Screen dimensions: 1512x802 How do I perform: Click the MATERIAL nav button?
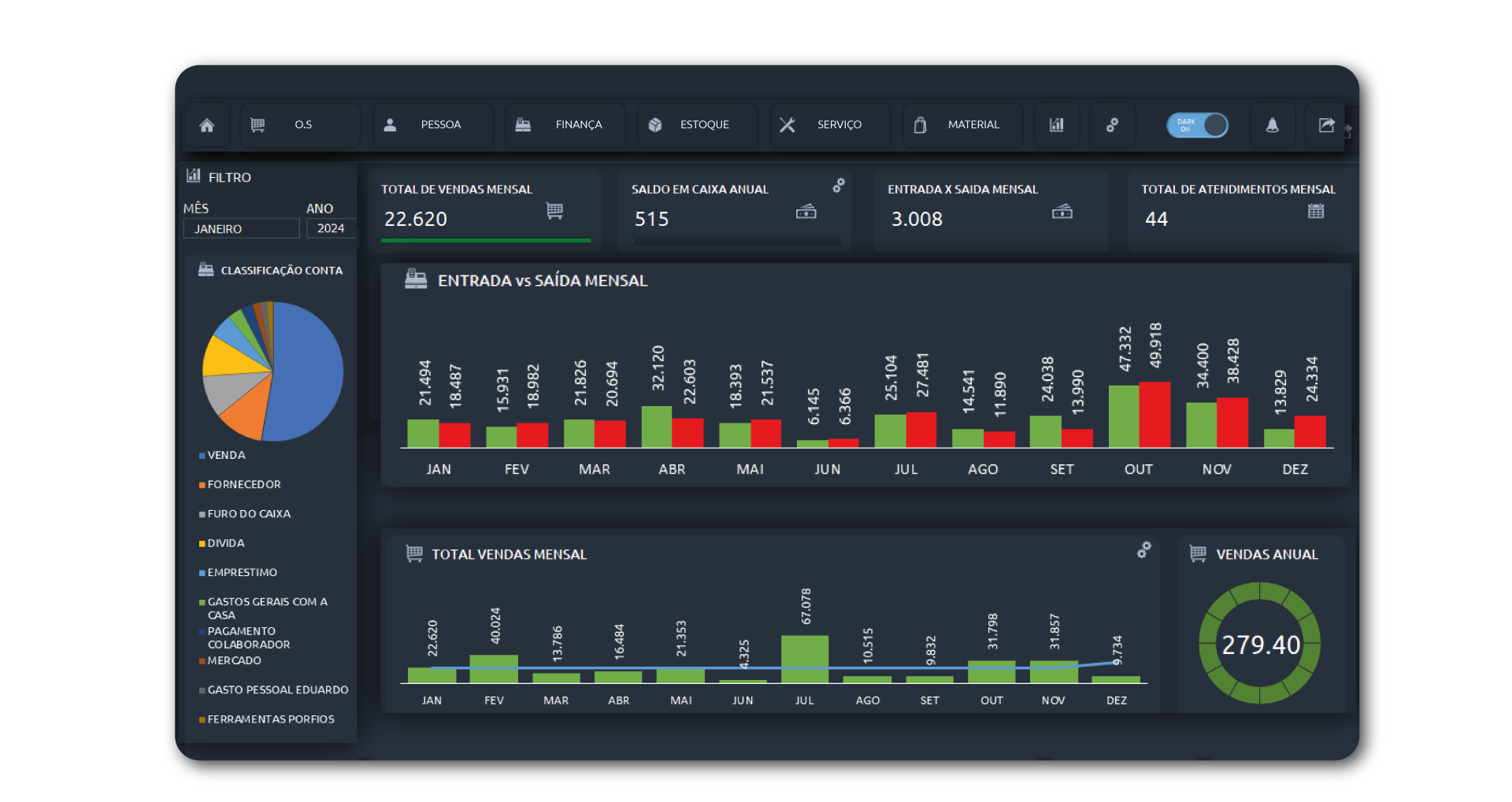(962, 125)
